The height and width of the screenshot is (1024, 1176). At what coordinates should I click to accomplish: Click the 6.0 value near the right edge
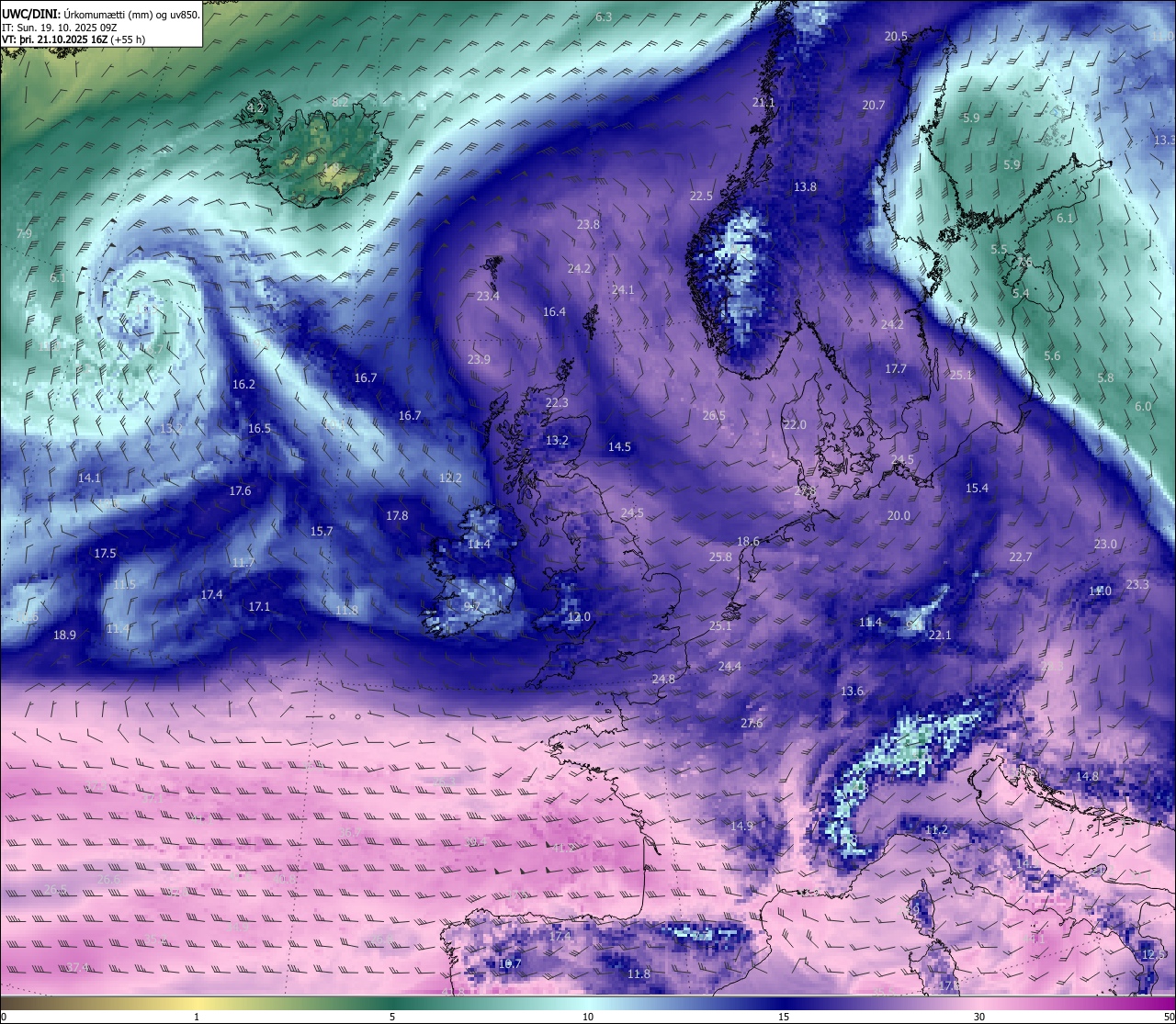(x=1143, y=406)
